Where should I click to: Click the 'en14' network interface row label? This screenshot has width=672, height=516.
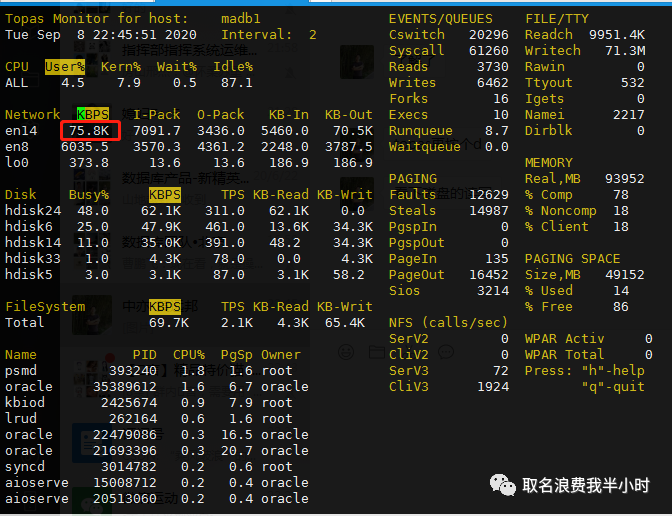21,131
